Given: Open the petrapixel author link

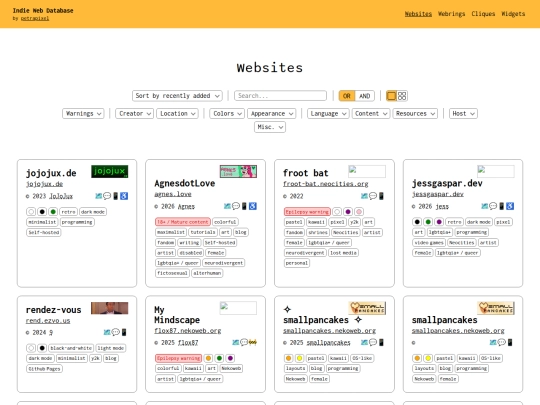Looking at the screenshot, I should (35, 19).
